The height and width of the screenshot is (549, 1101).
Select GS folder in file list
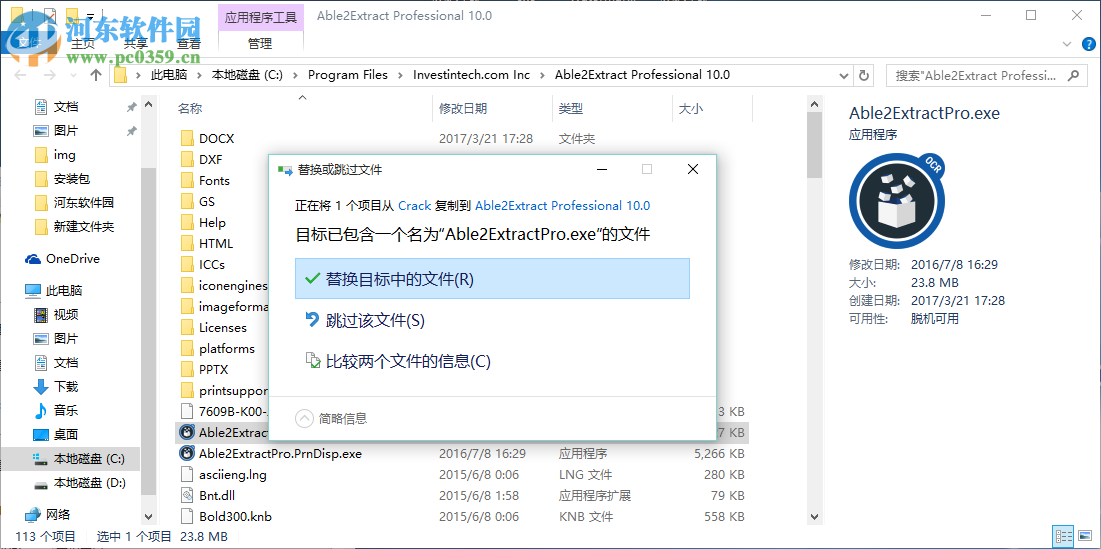[x=206, y=201]
